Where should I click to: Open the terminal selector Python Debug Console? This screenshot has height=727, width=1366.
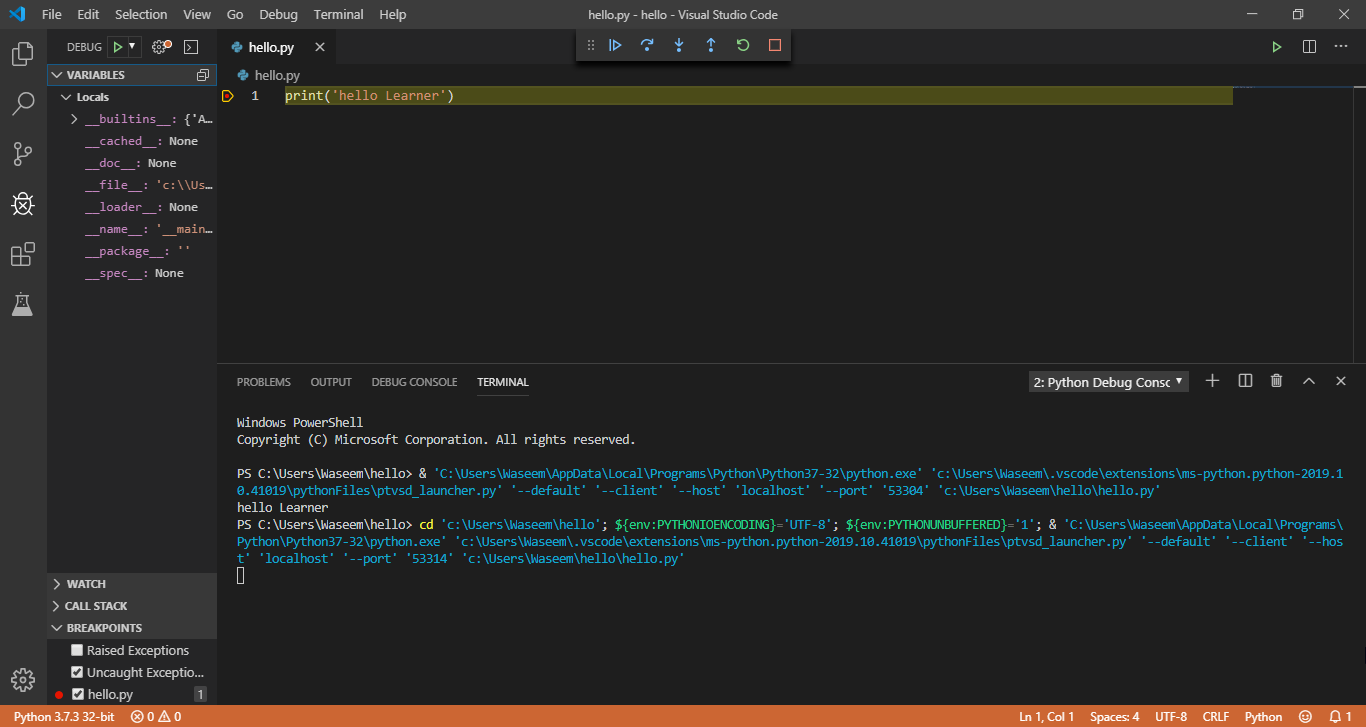pos(1109,382)
